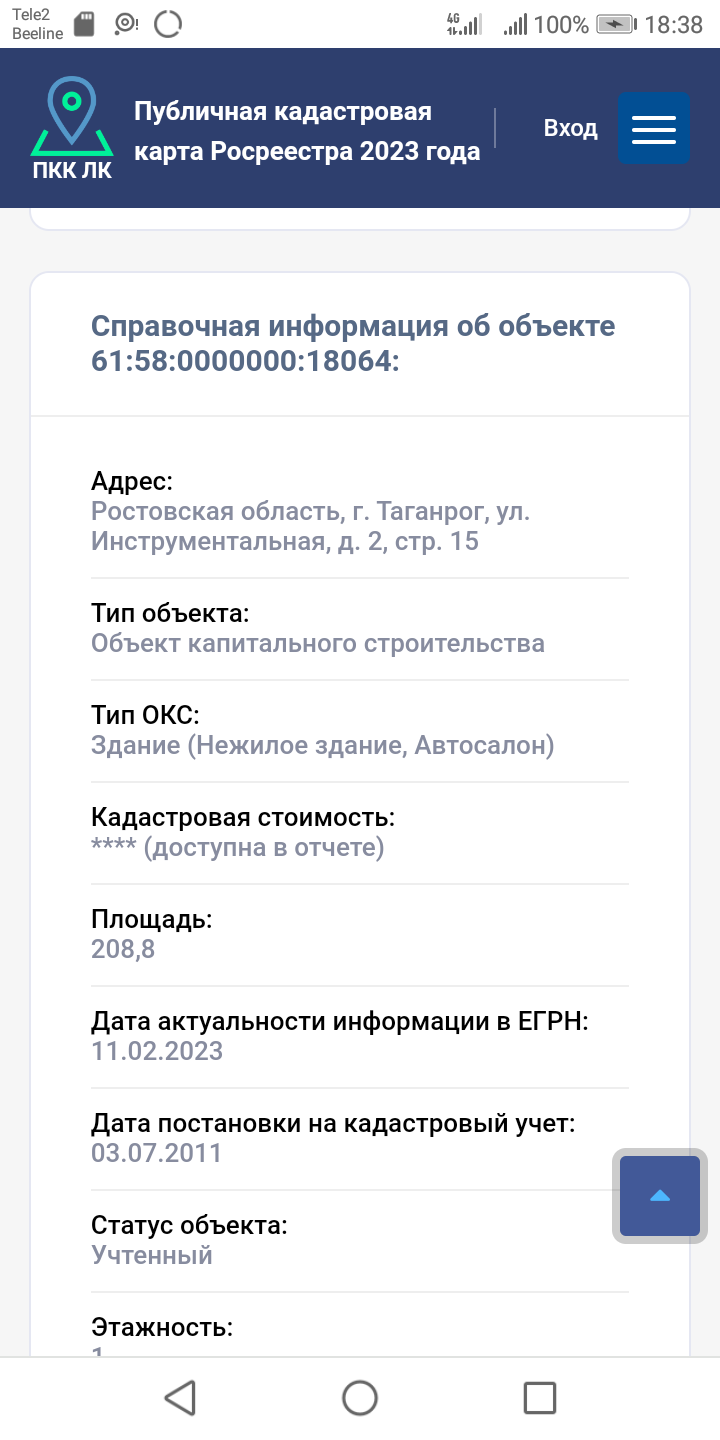This screenshot has width=720, height=1440.
Task: Tap the Тип ОКС value Здание
Action: 322,745
